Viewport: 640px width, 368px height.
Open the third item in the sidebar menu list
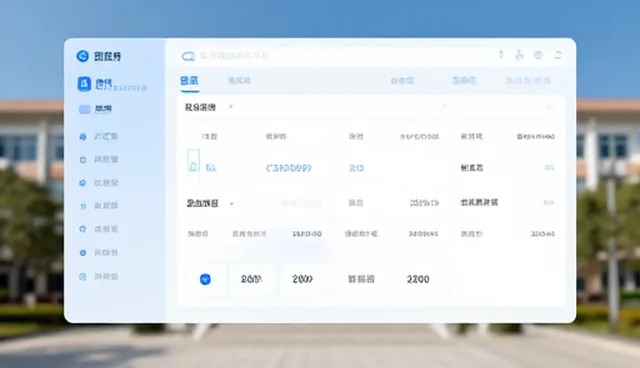[99, 183]
